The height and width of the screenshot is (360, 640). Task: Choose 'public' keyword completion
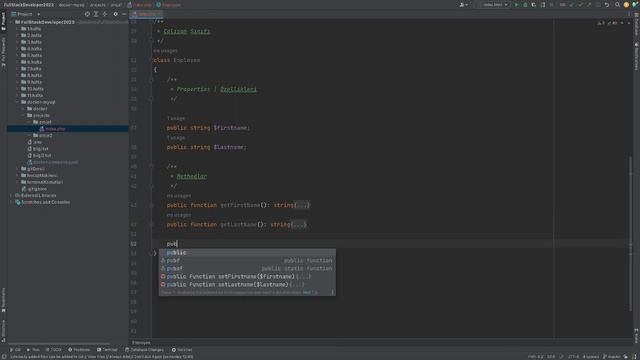click(247, 253)
